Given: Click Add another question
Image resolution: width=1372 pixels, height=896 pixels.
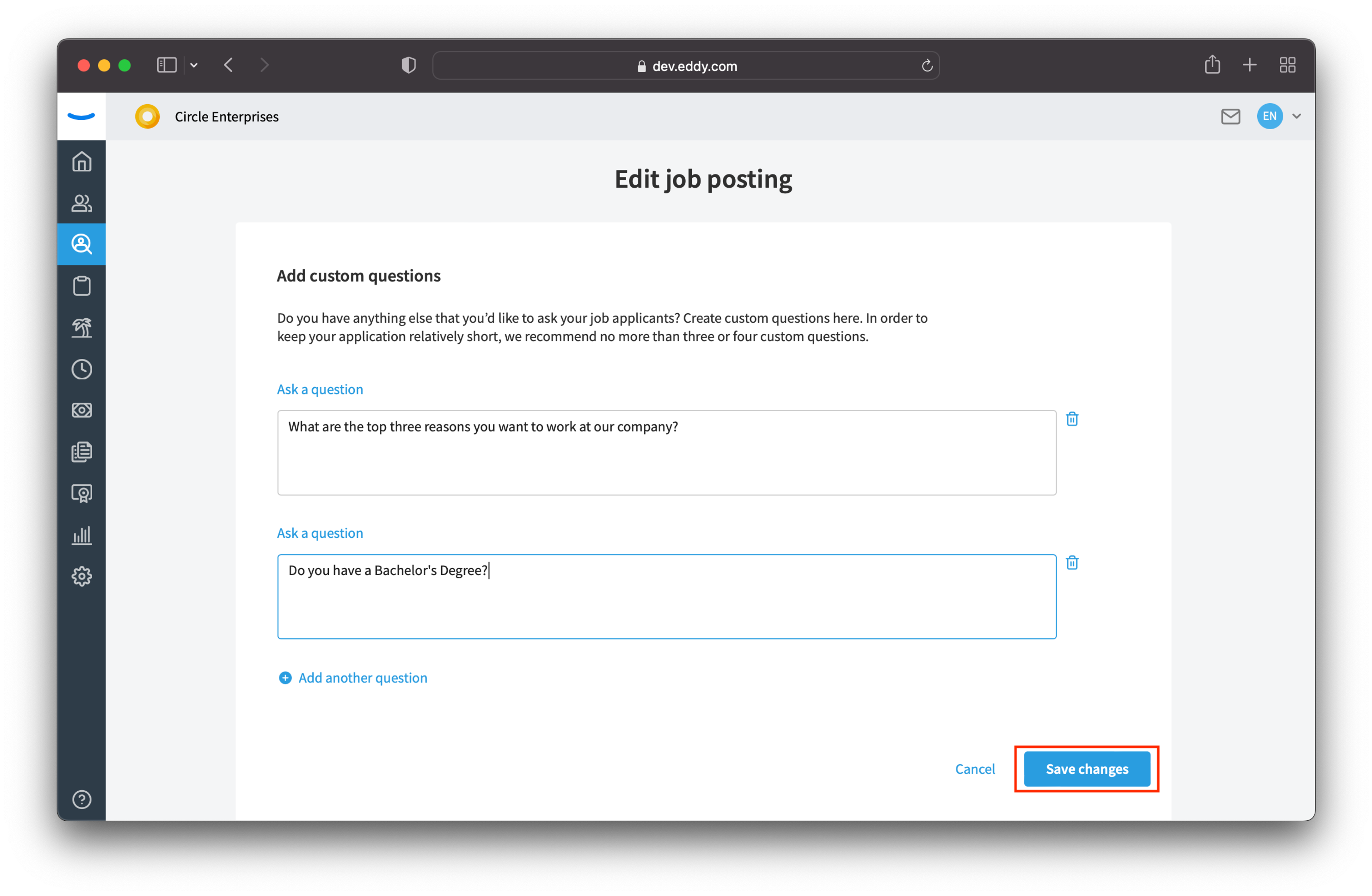Looking at the screenshot, I should pos(353,677).
